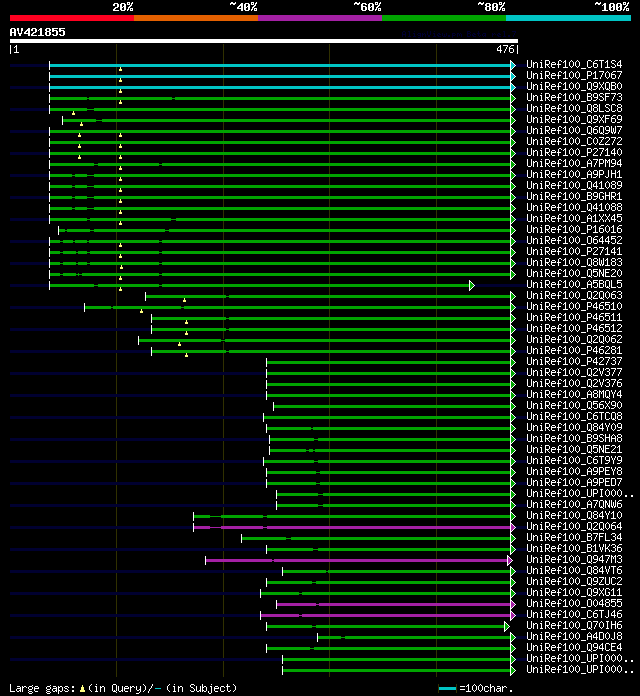Select the UniRef100_Q70IH6 label

574,626
